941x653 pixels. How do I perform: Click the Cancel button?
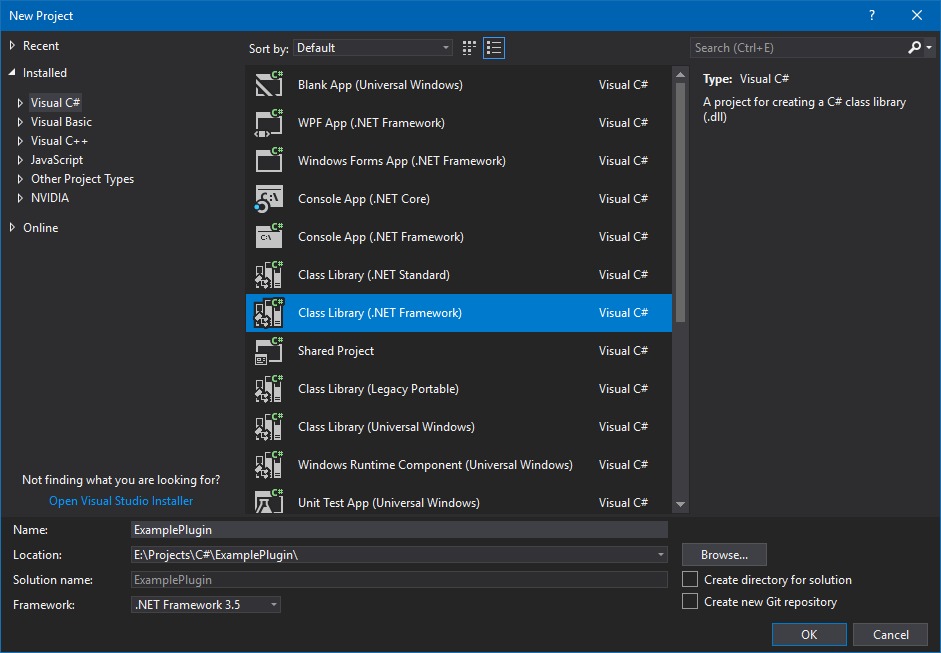click(x=891, y=634)
